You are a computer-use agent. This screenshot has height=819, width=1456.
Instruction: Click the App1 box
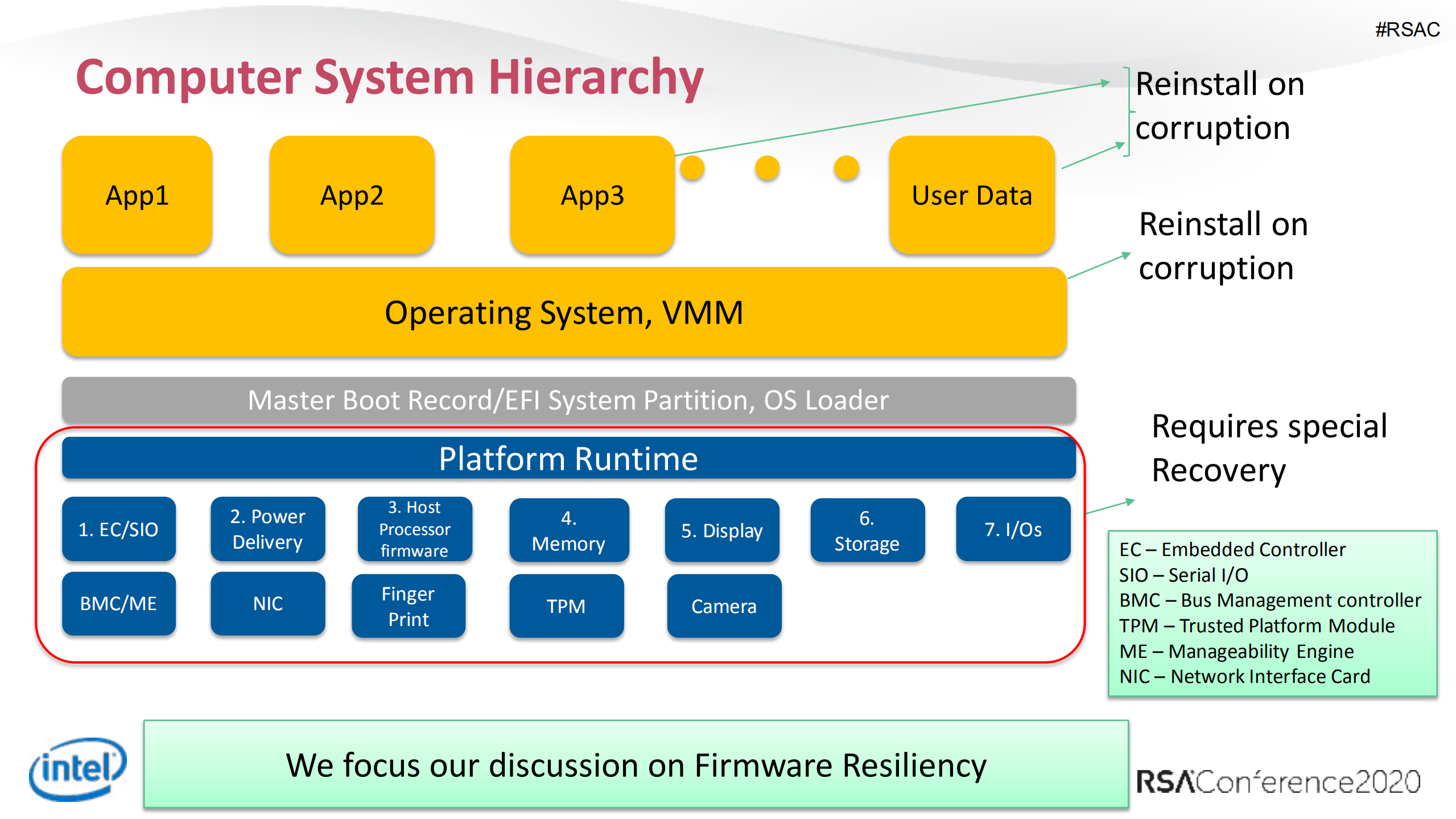coord(137,195)
